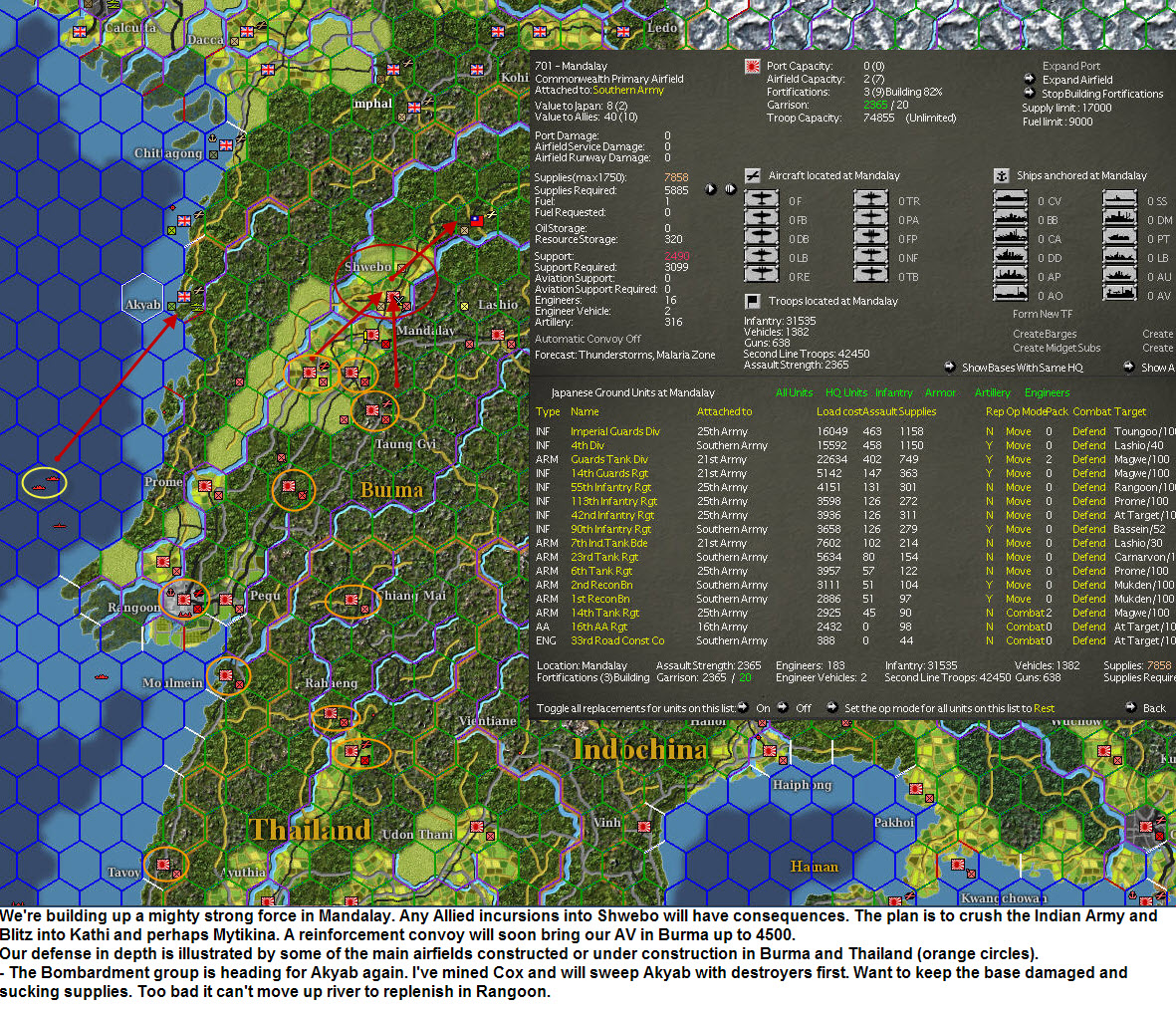Viewport: 1176px width, 1011px height.
Task: Toggle Rep flag for Guards Tank Div
Action: [x=989, y=459]
